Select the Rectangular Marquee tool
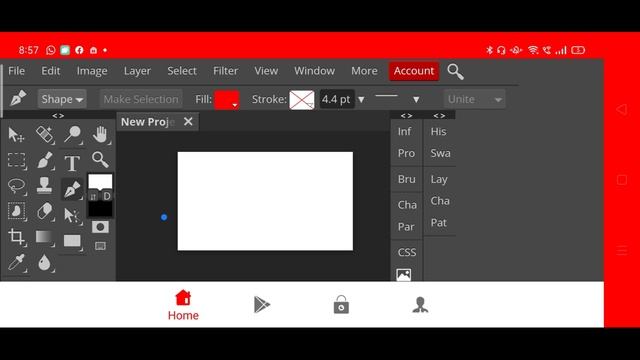Viewport: 640px width, 360px height. (16, 160)
